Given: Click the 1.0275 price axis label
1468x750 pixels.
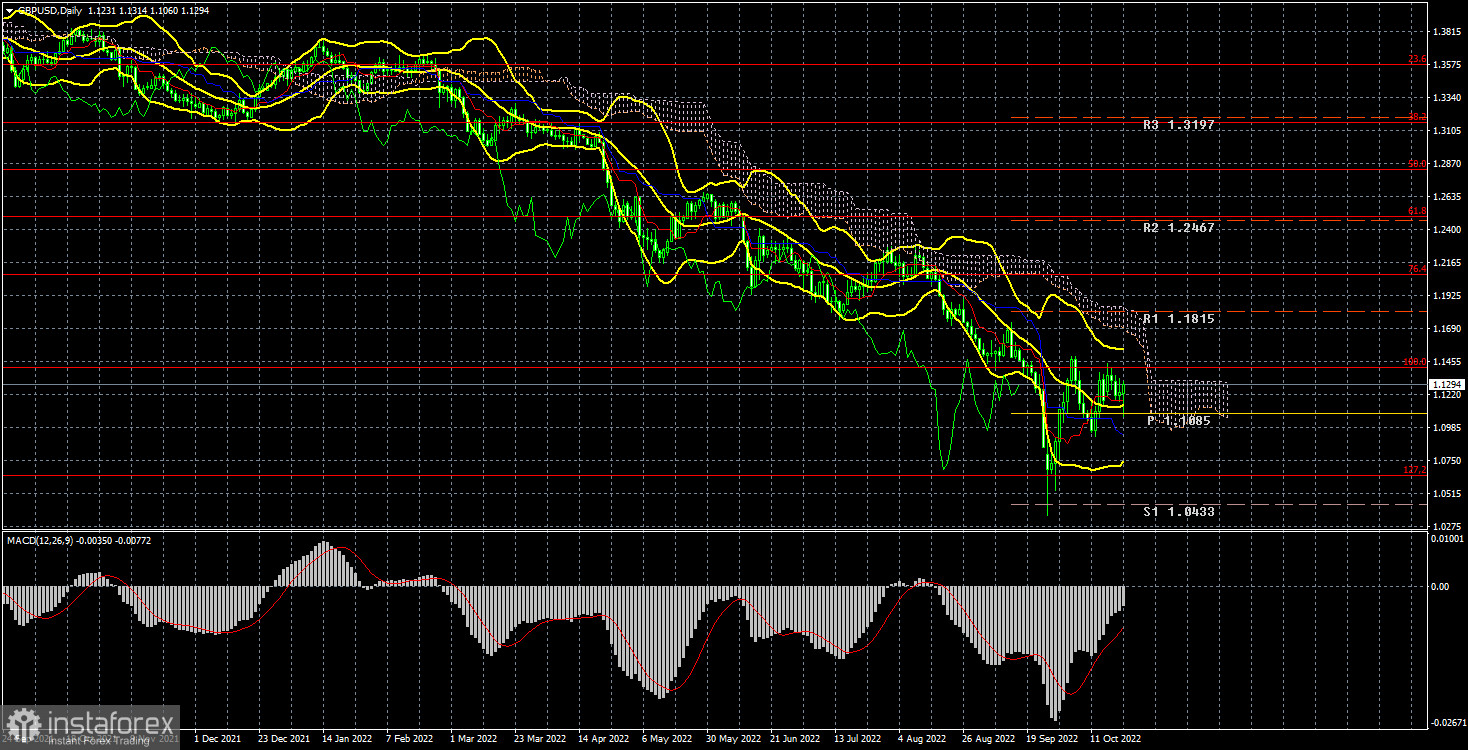Looking at the screenshot, I should point(1446,526).
